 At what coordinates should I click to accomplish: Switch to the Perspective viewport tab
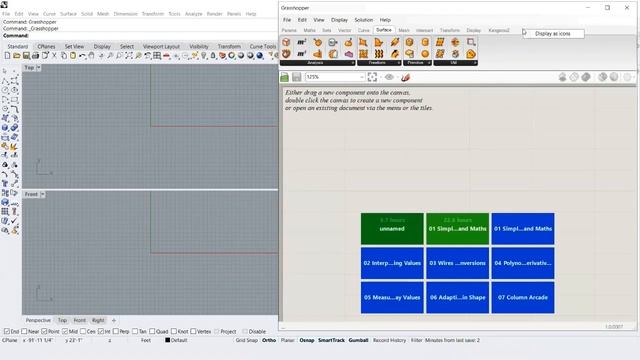click(38, 320)
